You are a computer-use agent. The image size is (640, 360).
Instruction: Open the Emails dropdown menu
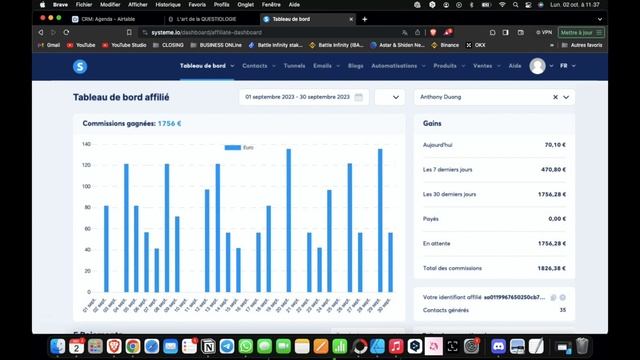pos(326,66)
